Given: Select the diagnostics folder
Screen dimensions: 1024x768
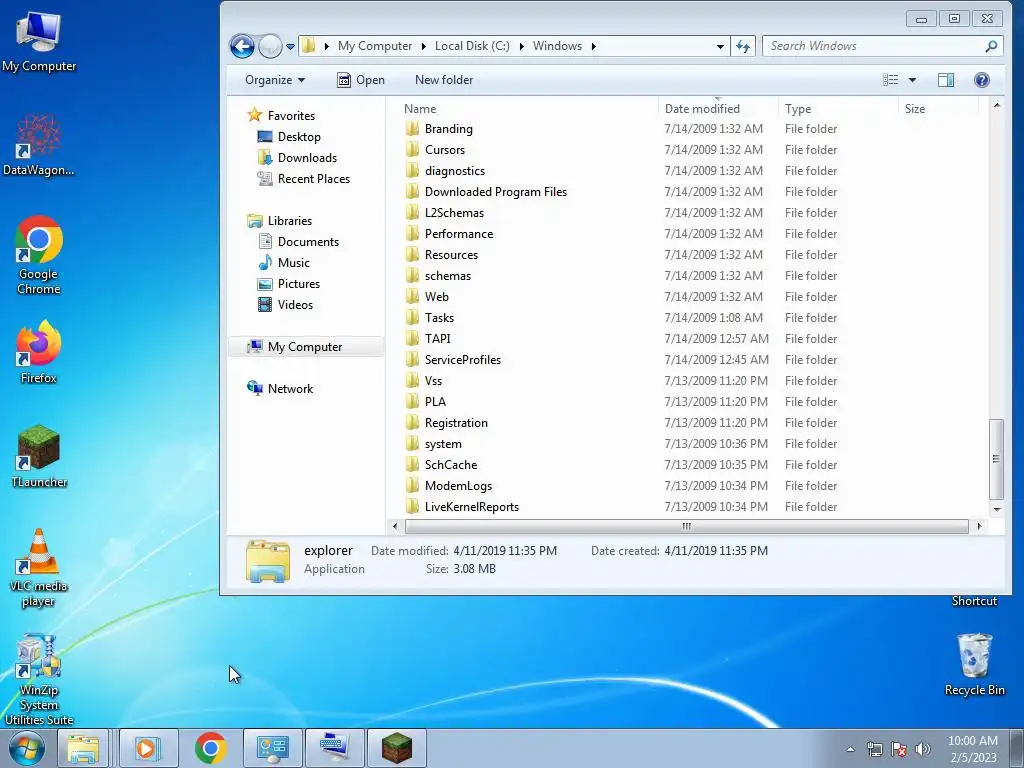Looking at the screenshot, I should 455,170.
